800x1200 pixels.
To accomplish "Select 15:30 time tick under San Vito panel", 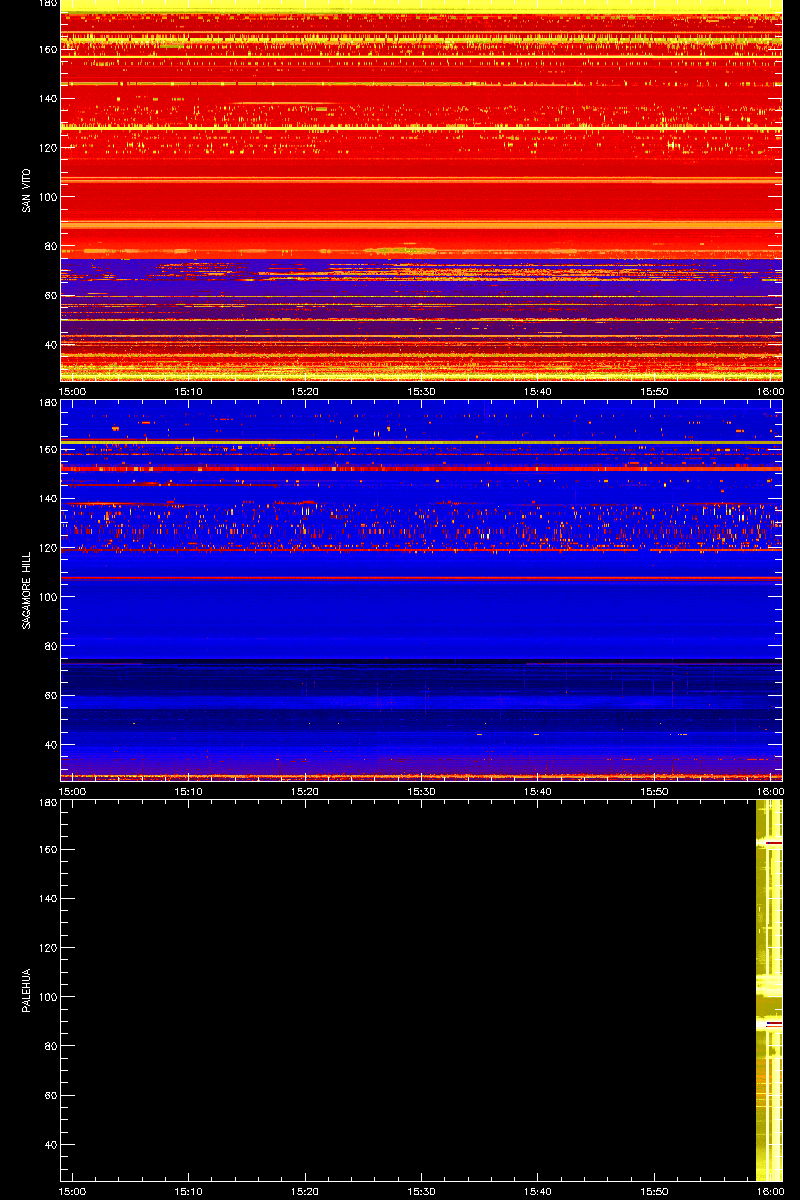I will [x=422, y=392].
